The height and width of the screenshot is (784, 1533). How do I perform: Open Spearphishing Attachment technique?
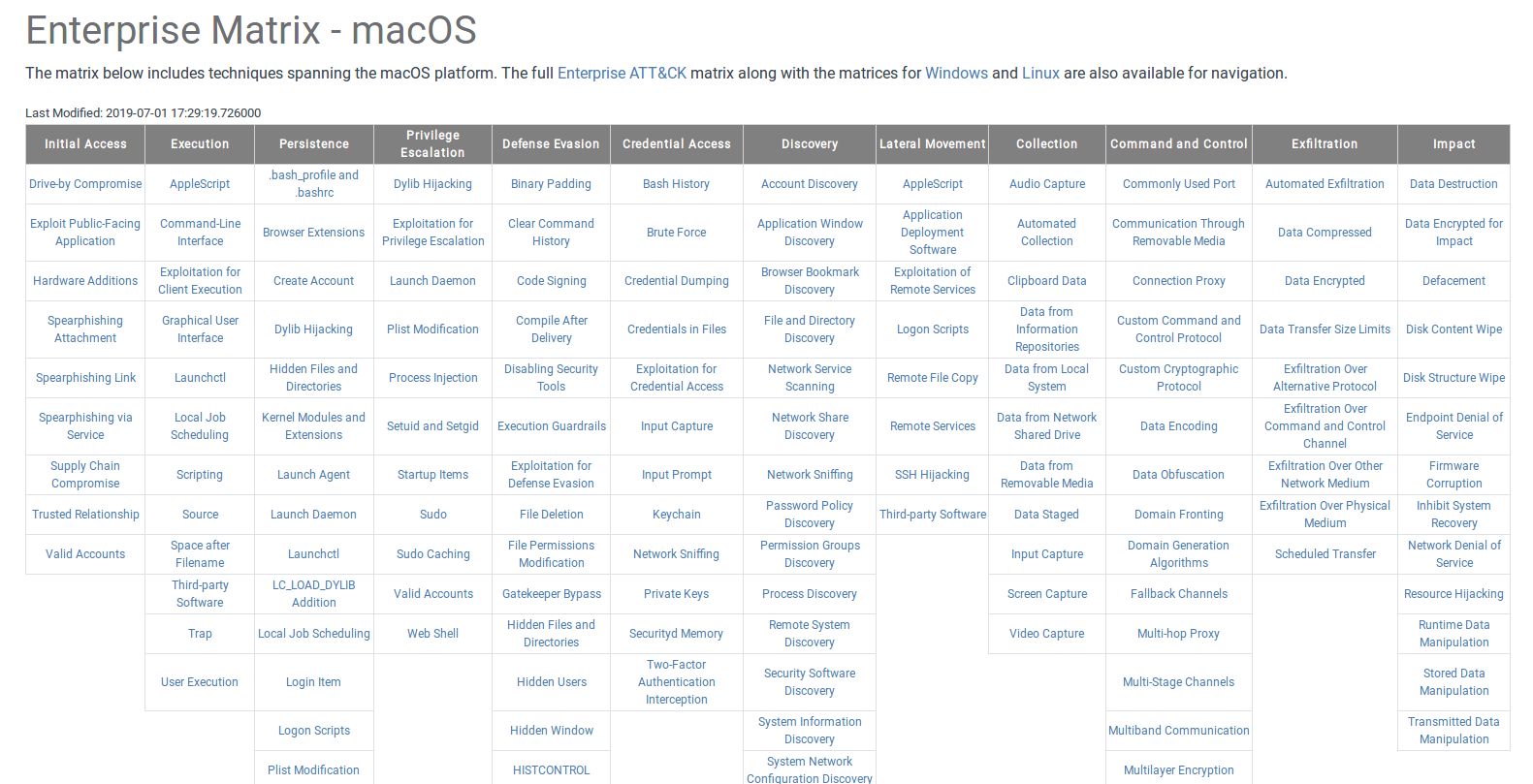pyautogui.click(x=85, y=329)
